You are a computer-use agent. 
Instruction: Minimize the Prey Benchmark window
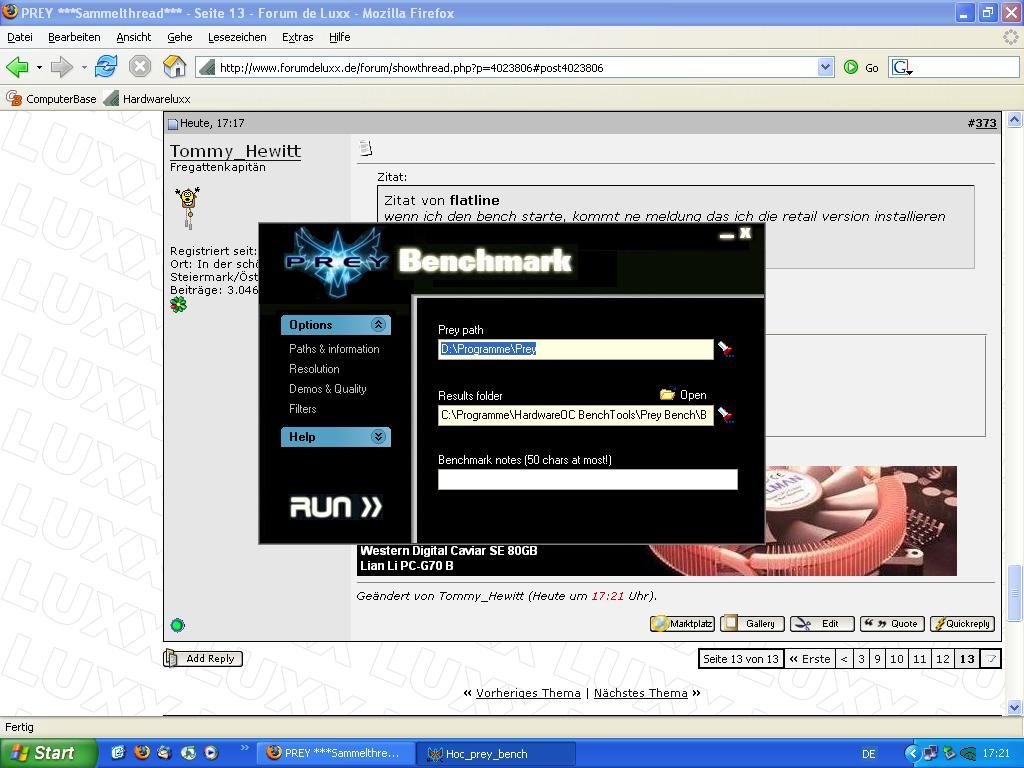click(727, 235)
